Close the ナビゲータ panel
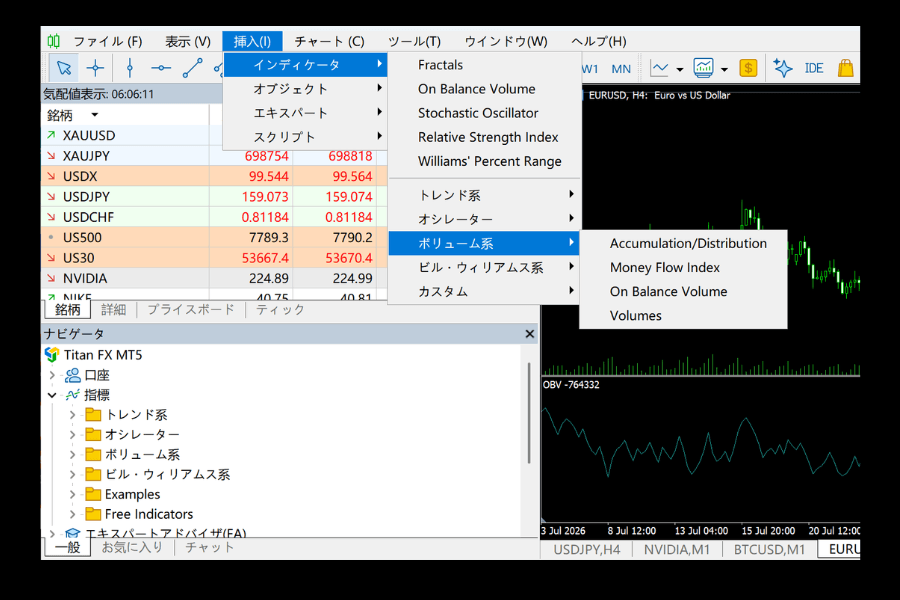 pyautogui.click(x=530, y=334)
